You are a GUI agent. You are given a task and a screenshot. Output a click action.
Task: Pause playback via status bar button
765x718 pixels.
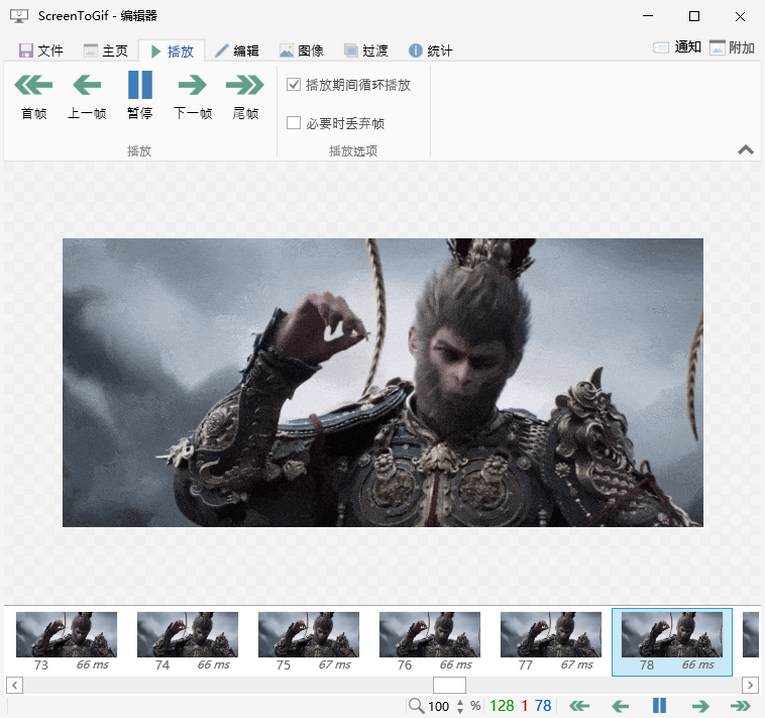(x=659, y=706)
